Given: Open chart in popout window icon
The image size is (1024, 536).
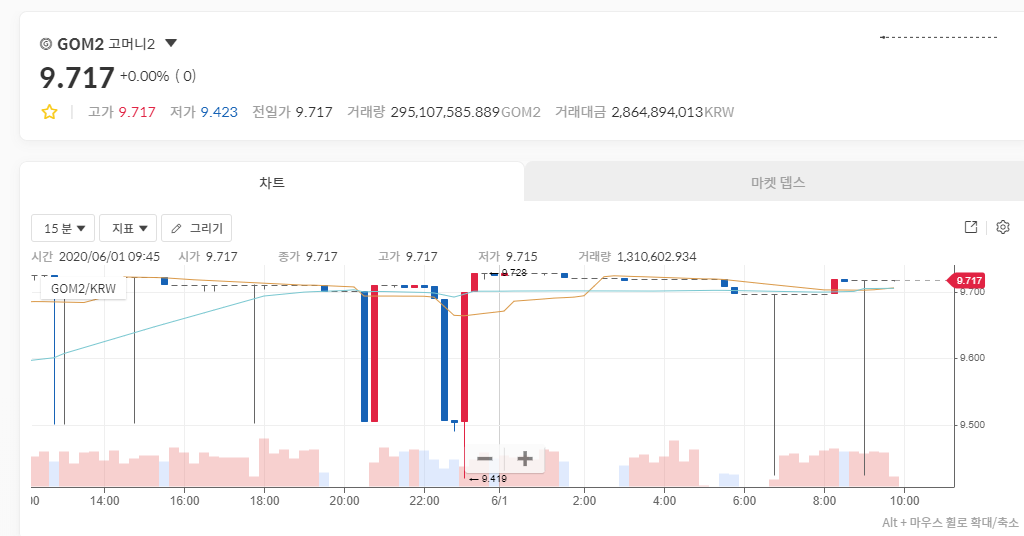Looking at the screenshot, I should point(970,227).
